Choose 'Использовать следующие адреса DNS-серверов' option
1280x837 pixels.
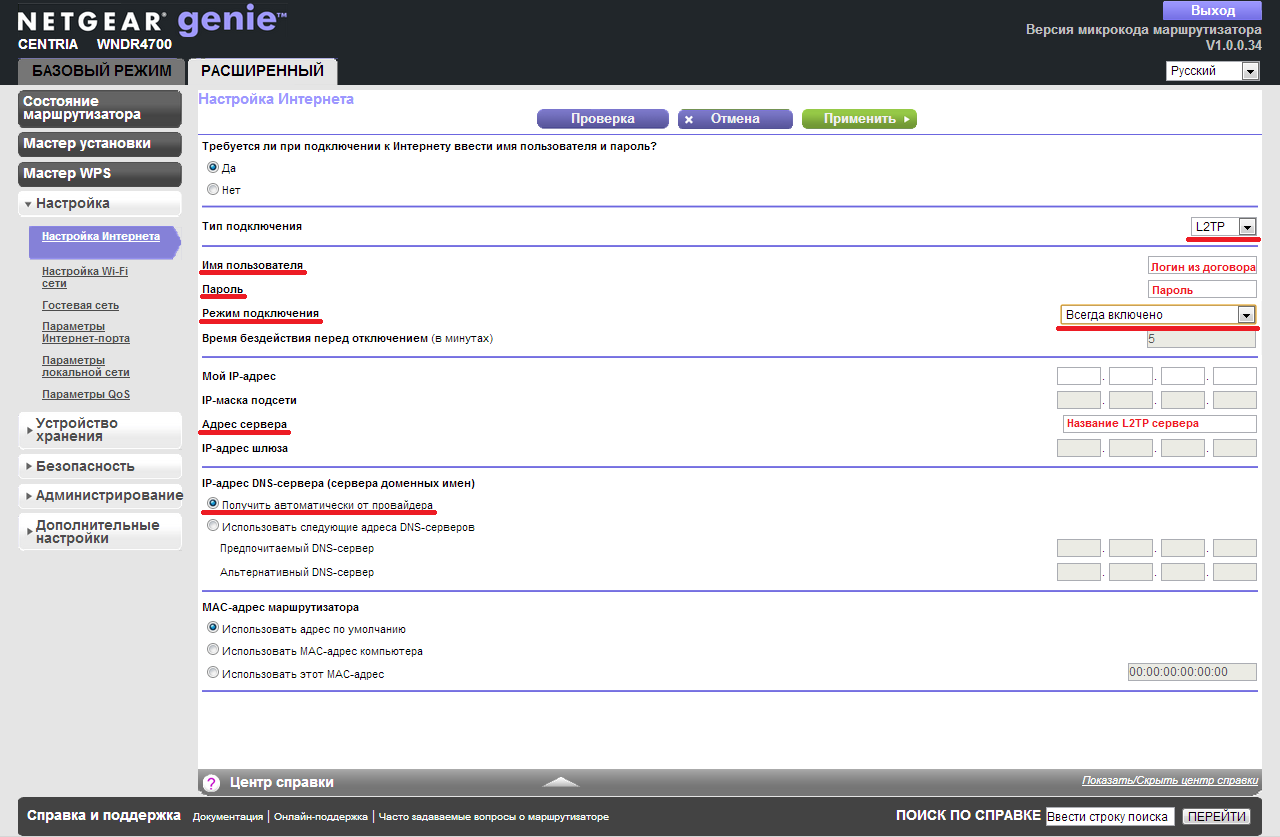click(213, 526)
